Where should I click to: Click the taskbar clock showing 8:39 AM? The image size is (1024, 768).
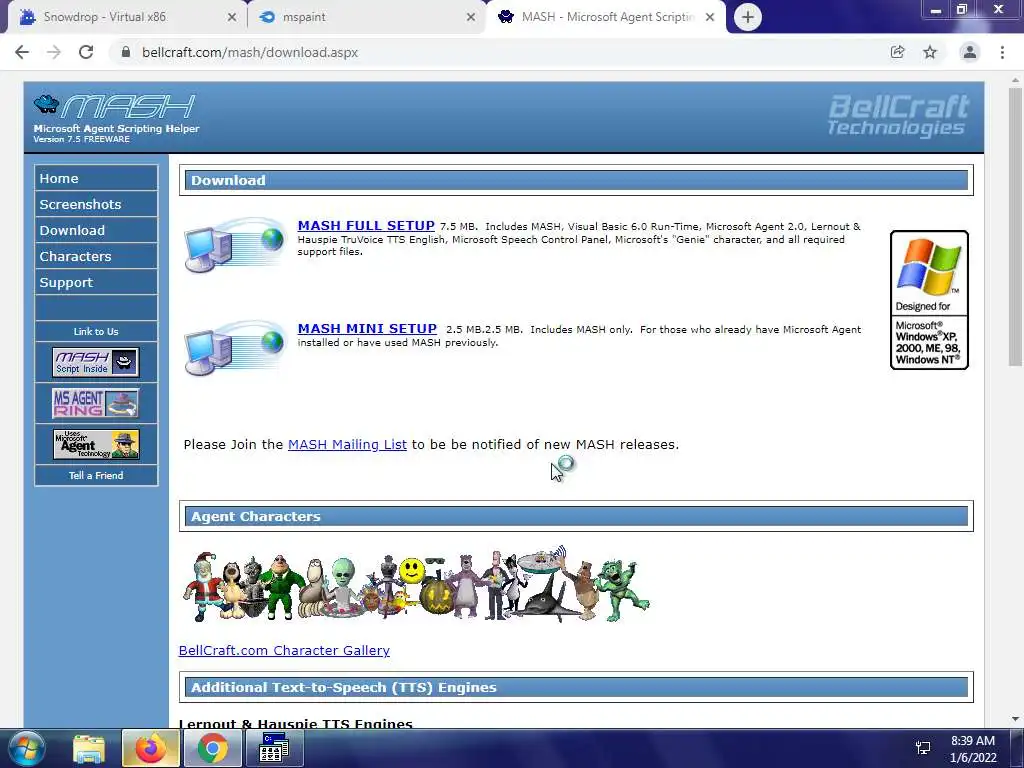973,749
